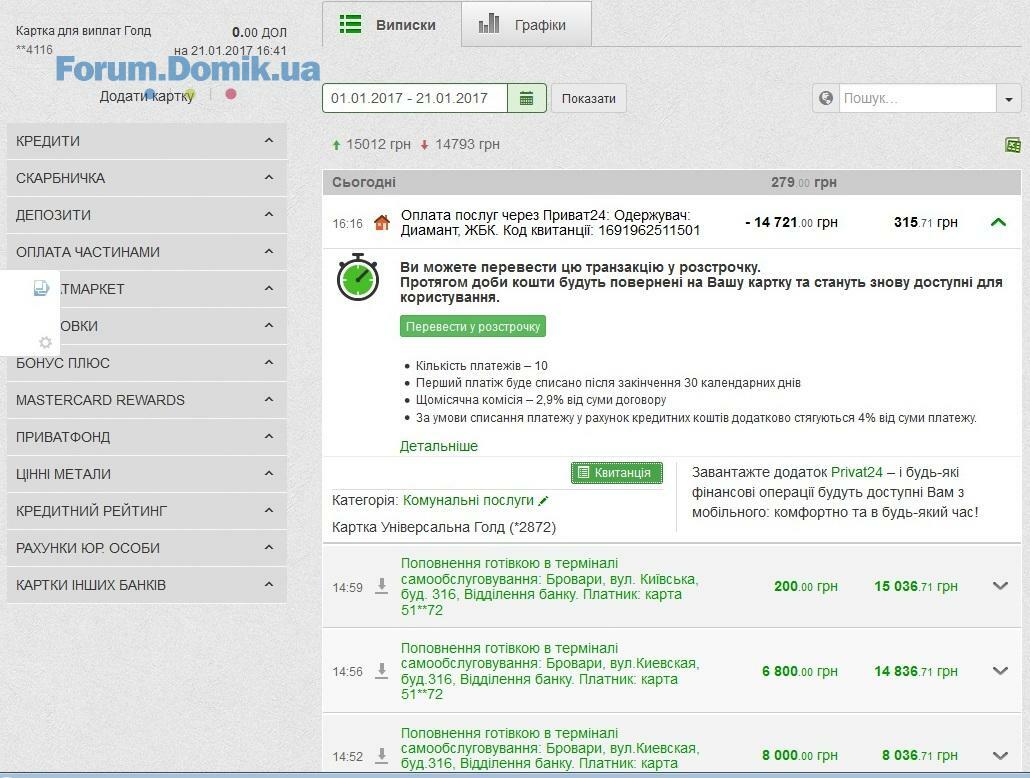
Task: Click the document icon in sidebar popup
Action: click(41, 288)
